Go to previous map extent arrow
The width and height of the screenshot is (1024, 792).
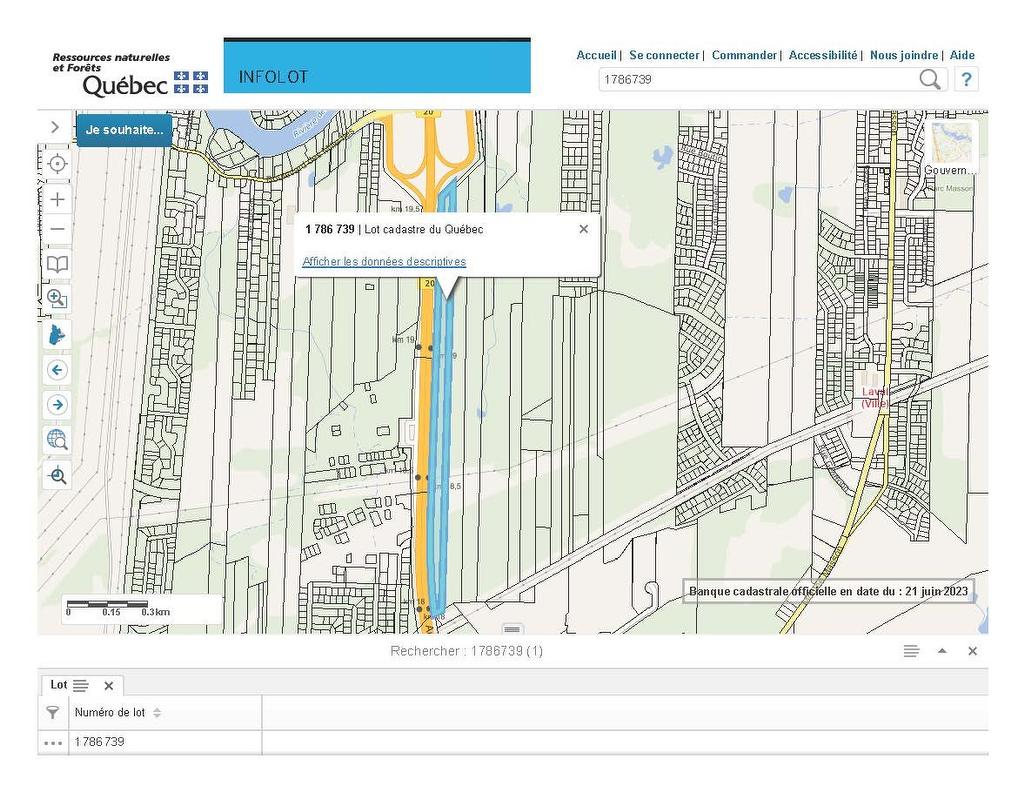click(x=57, y=370)
